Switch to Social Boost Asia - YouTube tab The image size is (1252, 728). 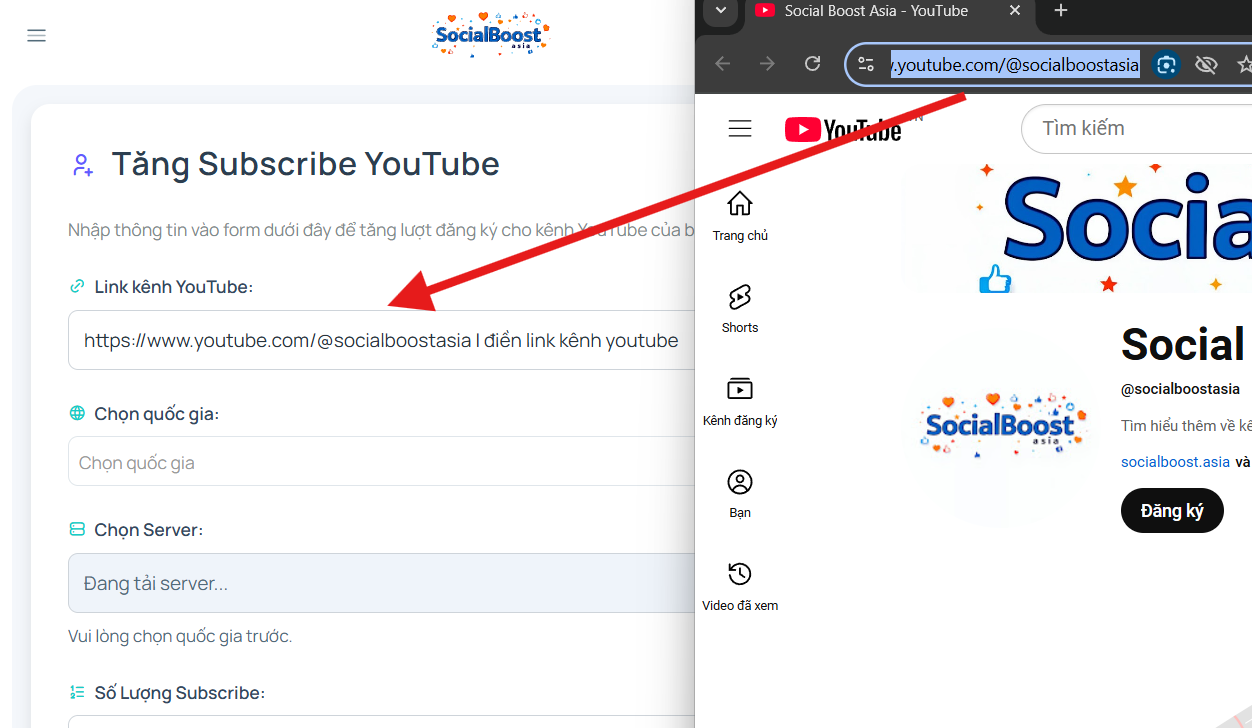click(876, 11)
